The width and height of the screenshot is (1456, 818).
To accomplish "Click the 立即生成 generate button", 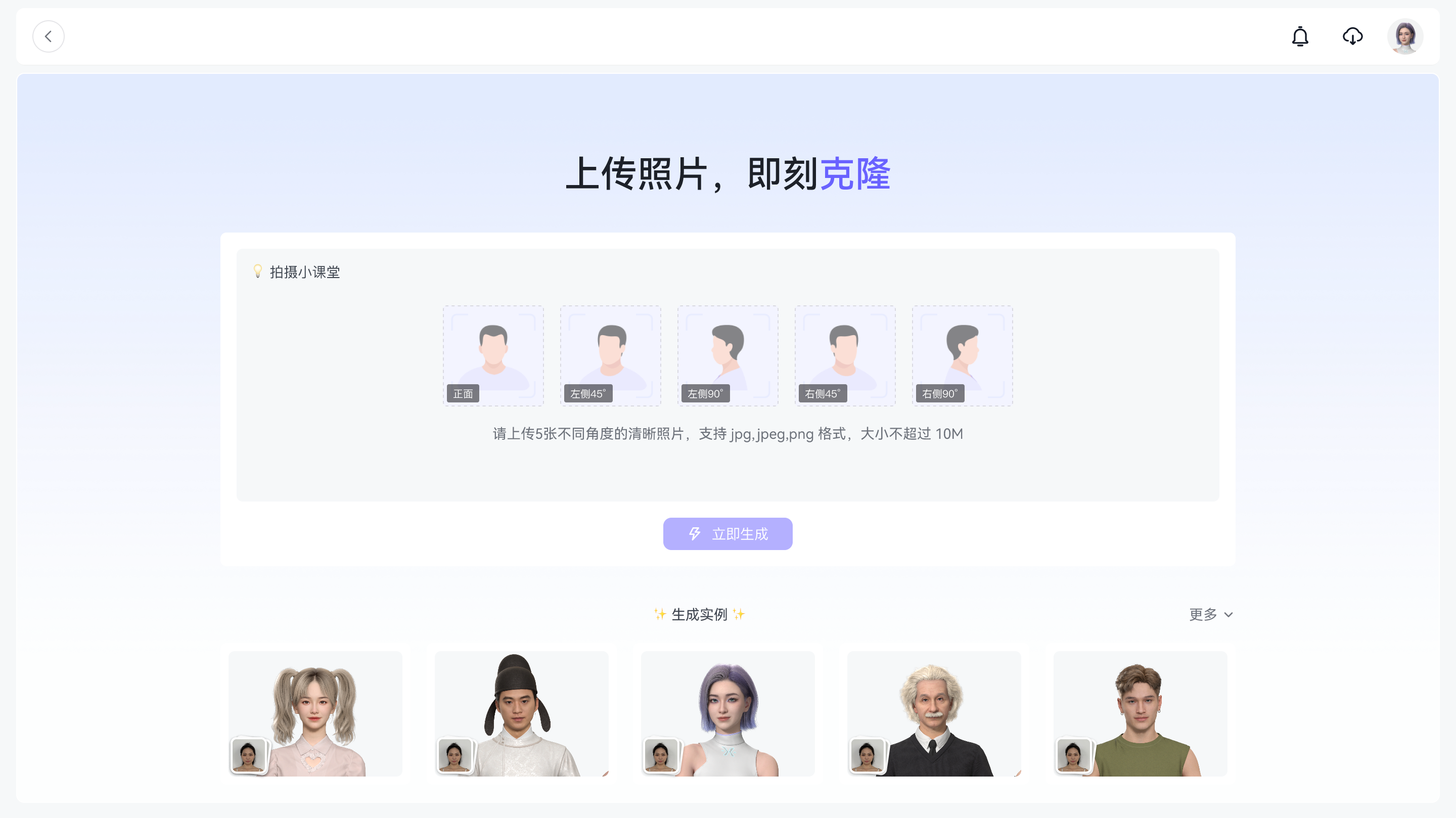I will 727,534.
